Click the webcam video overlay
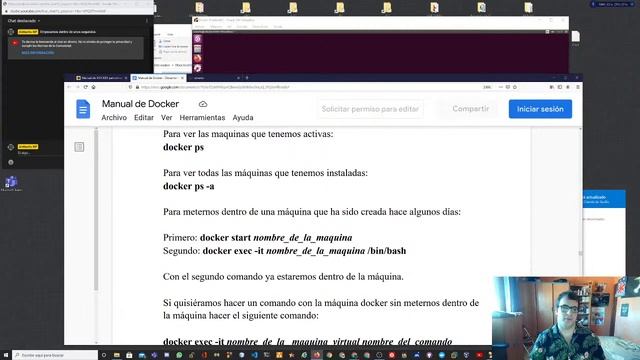This screenshot has width=640, height=360. click(566, 318)
